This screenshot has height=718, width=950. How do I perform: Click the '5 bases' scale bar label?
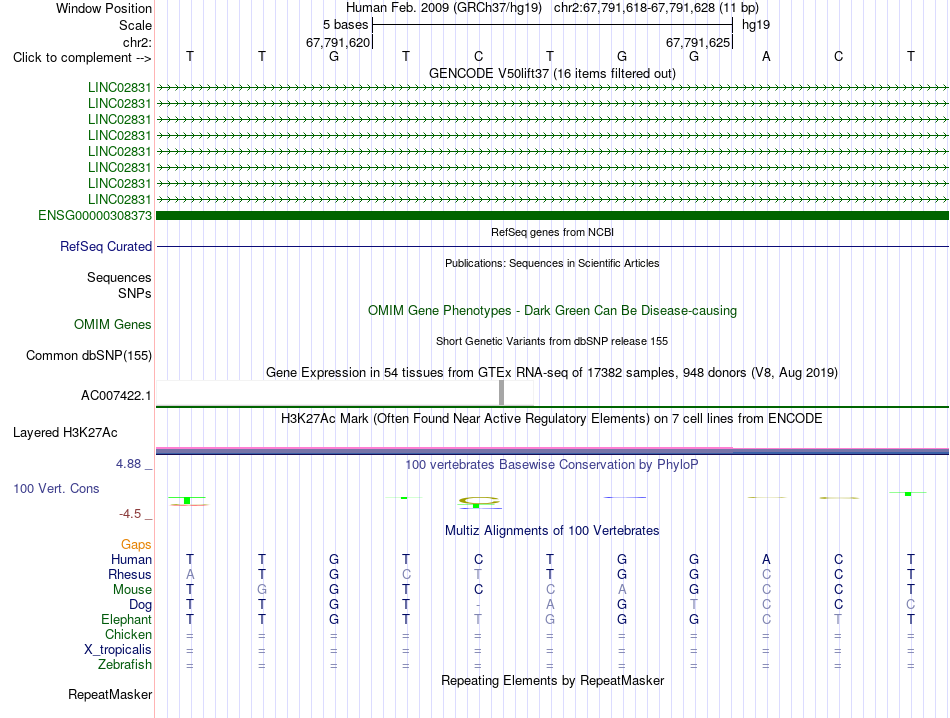point(345,25)
